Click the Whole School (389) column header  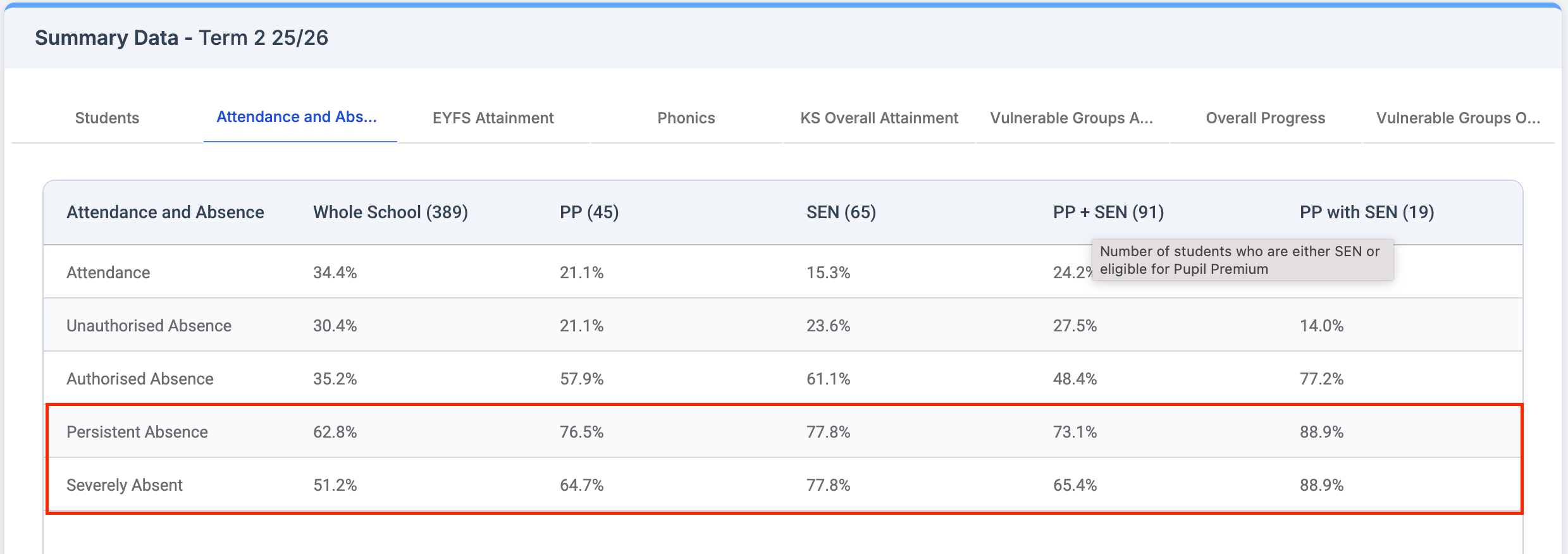tap(390, 212)
